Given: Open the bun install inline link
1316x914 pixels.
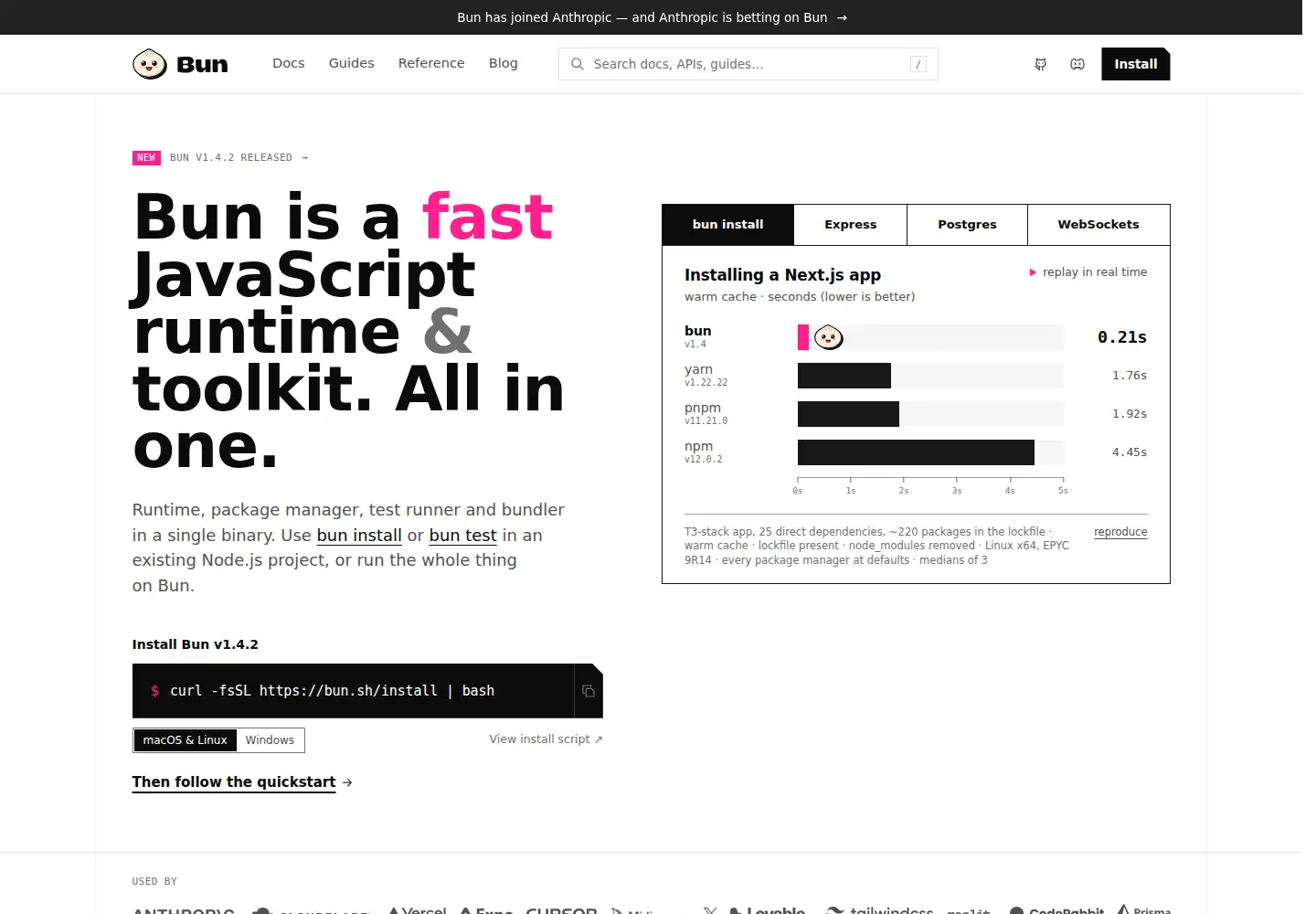Looking at the screenshot, I should click(x=359, y=536).
